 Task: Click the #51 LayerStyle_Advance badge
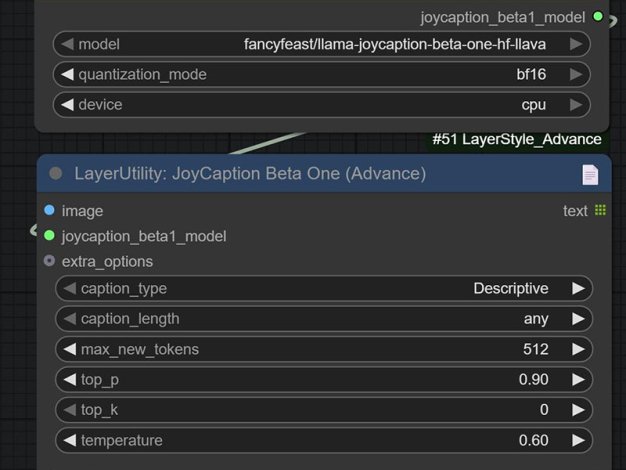pos(517,139)
